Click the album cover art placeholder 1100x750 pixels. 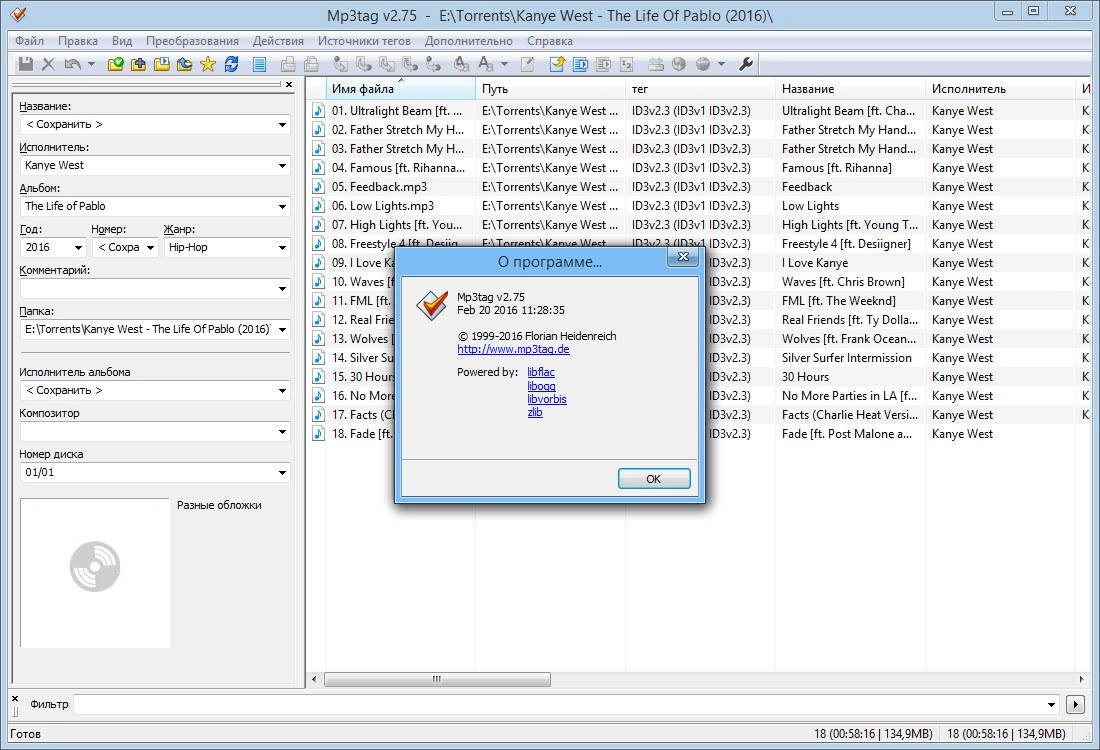click(x=95, y=572)
